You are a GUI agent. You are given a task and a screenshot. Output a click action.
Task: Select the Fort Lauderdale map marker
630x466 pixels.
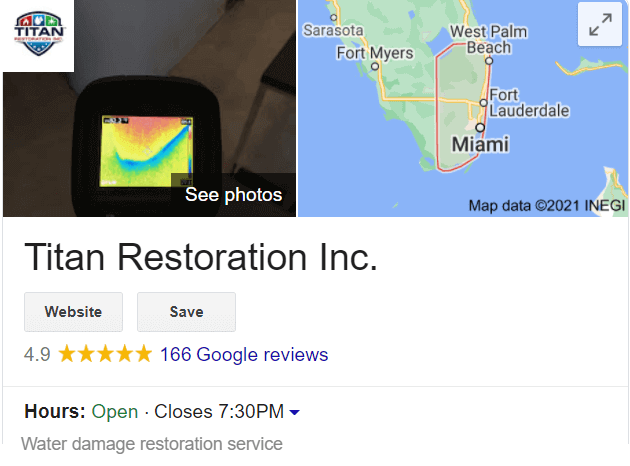(x=483, y=103)
